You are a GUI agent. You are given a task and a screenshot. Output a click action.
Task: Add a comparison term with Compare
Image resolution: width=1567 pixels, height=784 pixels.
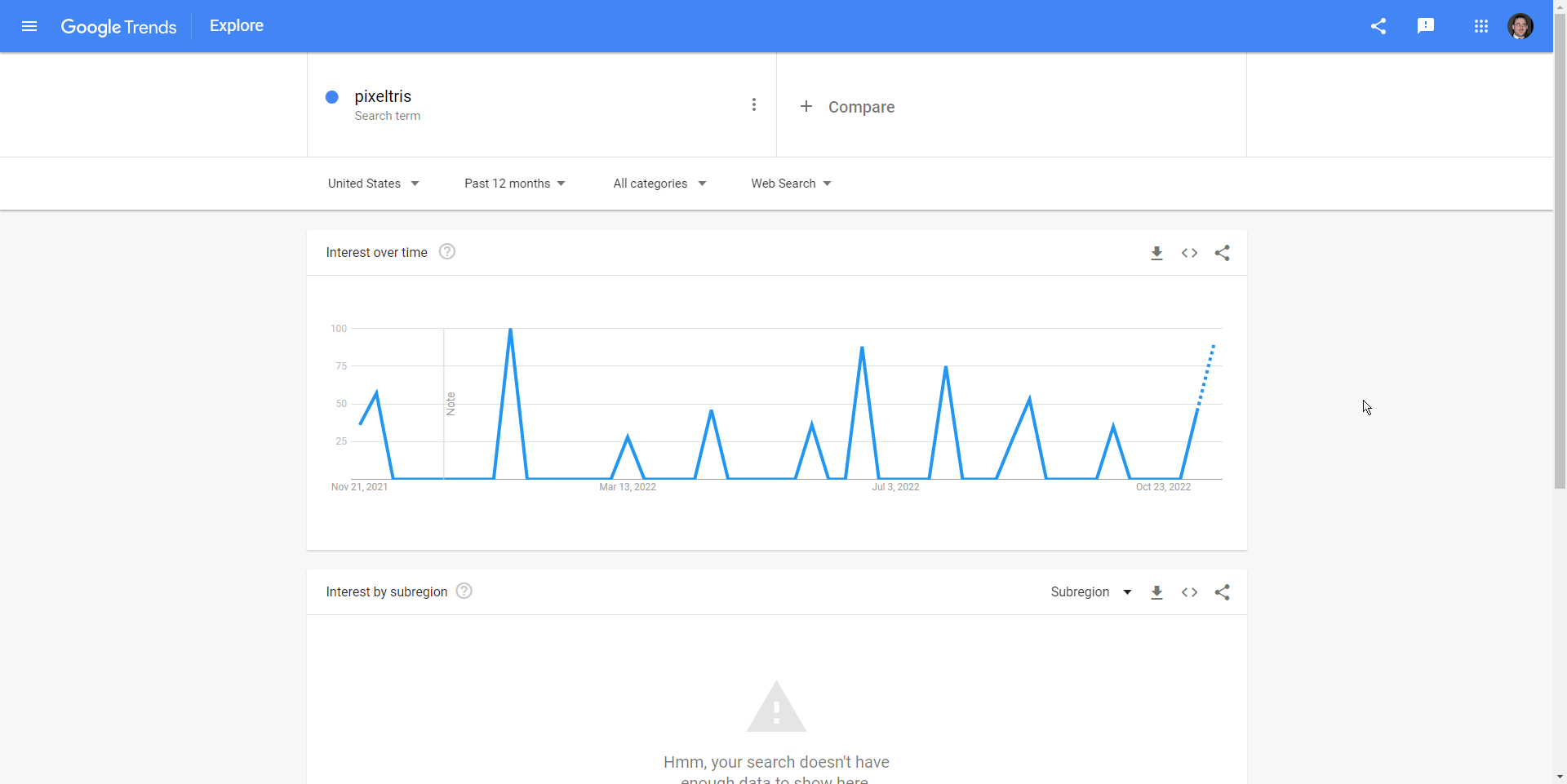(847, 107)
